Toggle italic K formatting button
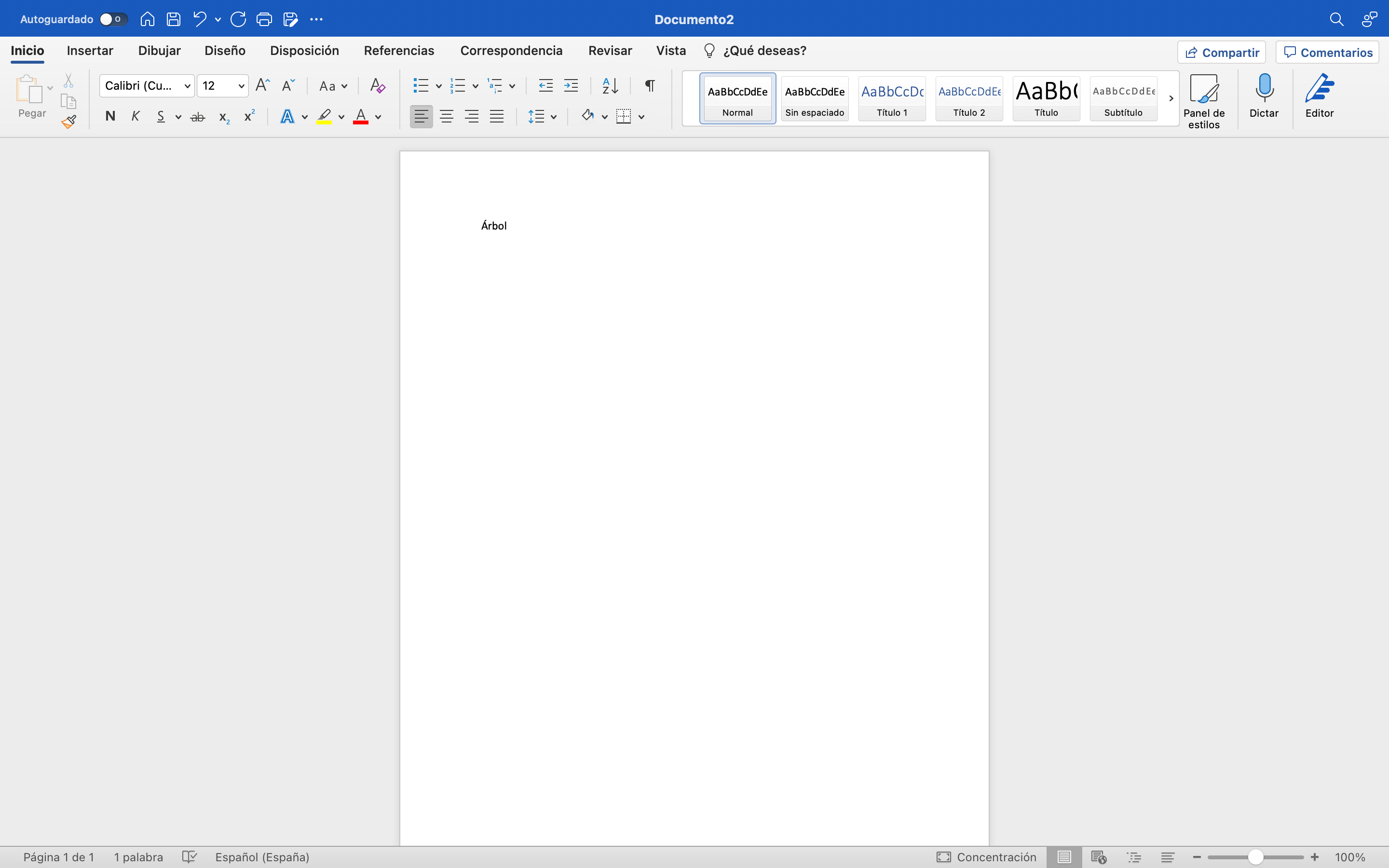Viewport: 1389px width, 868px height. 136,117
